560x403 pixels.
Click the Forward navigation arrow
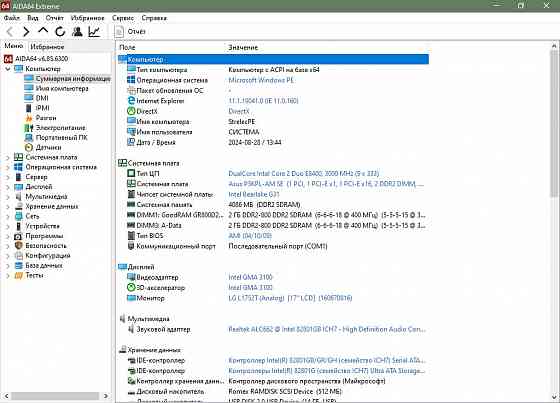tap(26, 32)
